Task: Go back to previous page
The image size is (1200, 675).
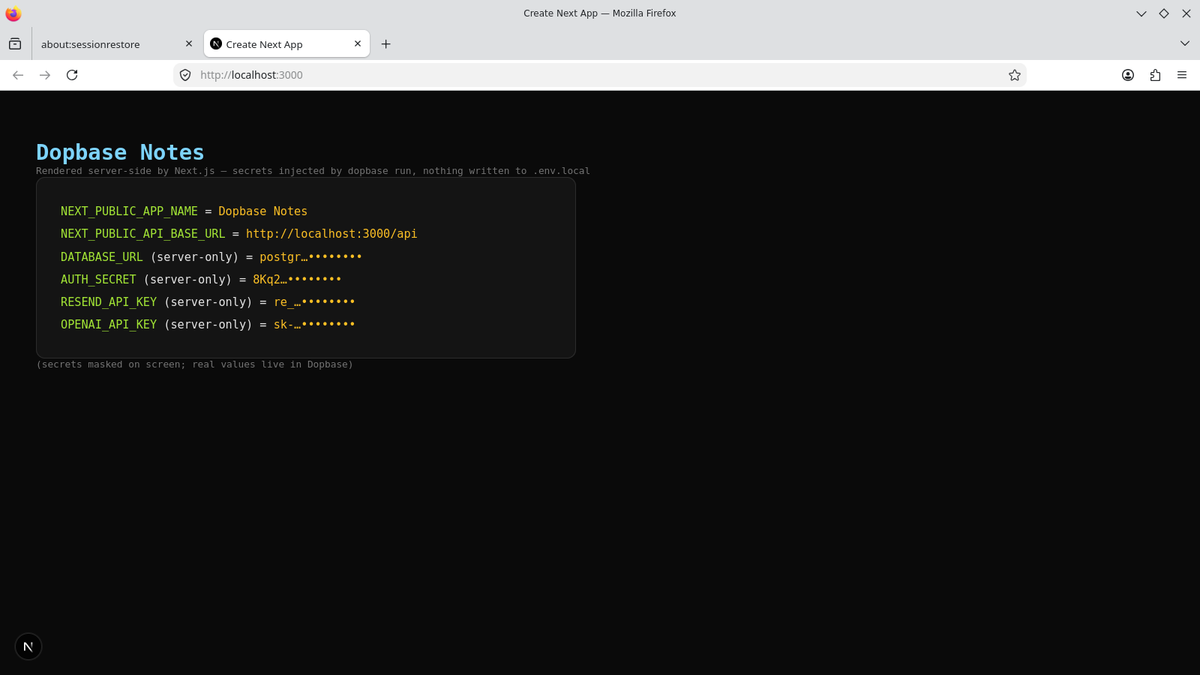Action: (x=18, y=75)
